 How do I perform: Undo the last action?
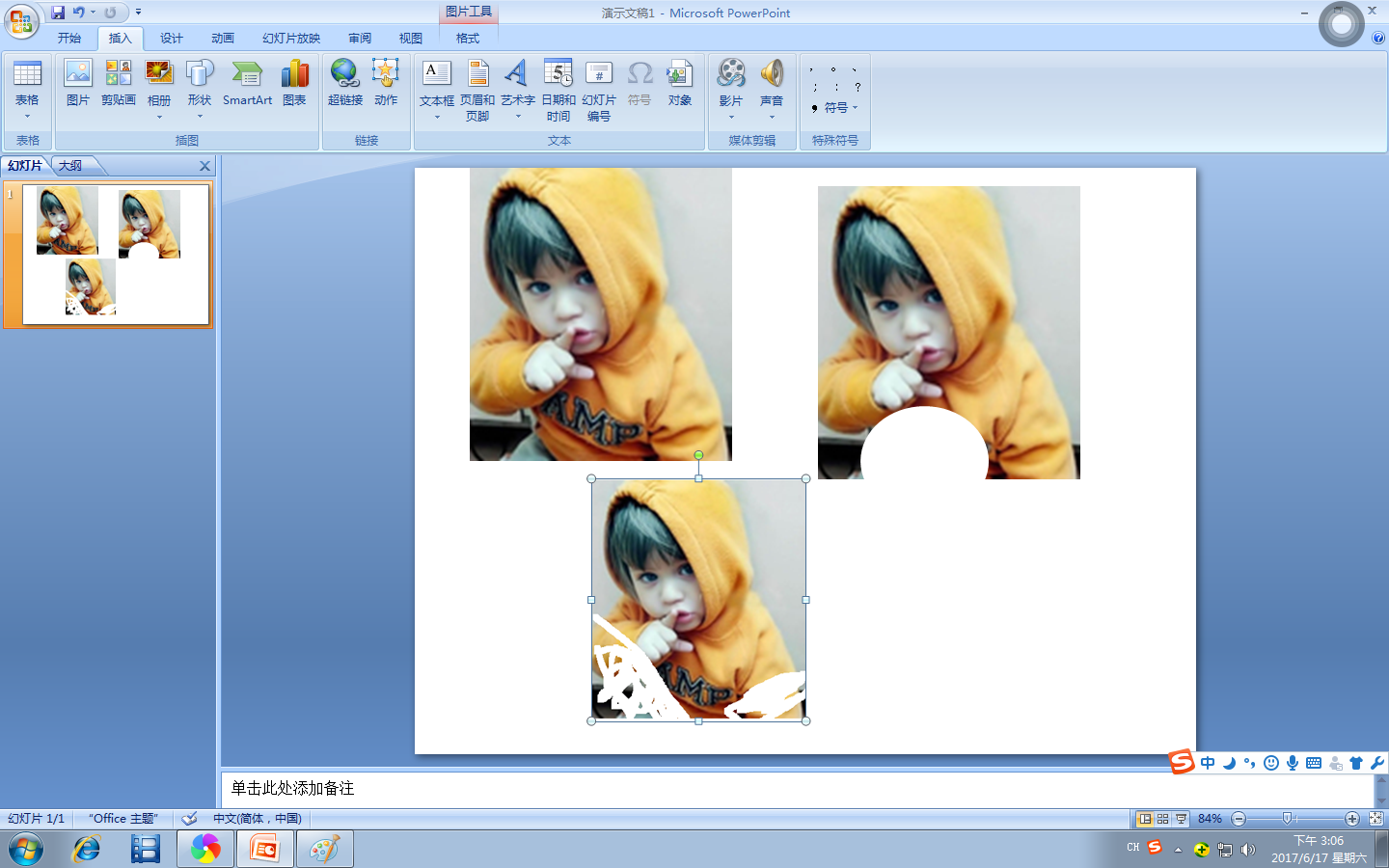(79, 13)
